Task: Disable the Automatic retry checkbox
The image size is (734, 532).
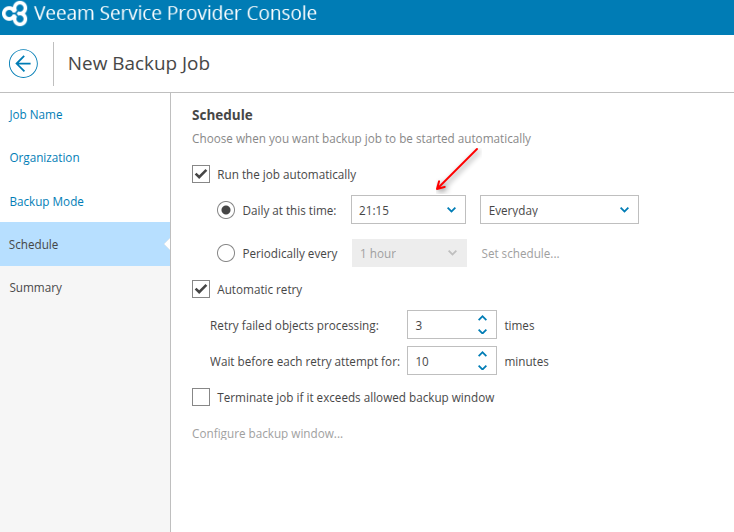Action: click(201, 290)
